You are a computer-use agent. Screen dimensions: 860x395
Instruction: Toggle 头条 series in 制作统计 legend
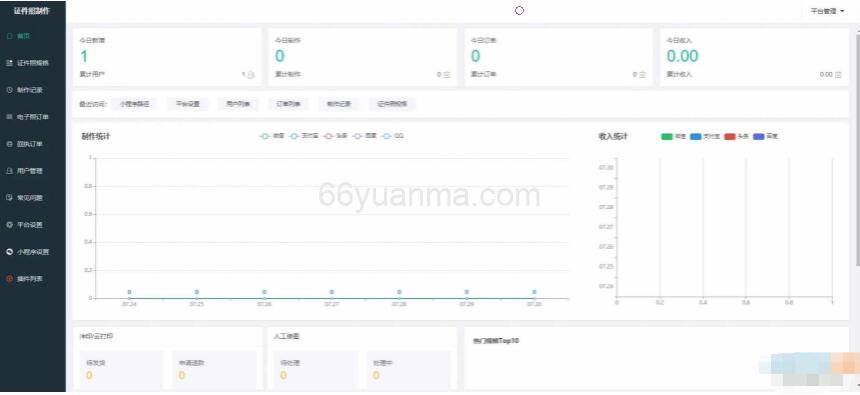[336, 136]
